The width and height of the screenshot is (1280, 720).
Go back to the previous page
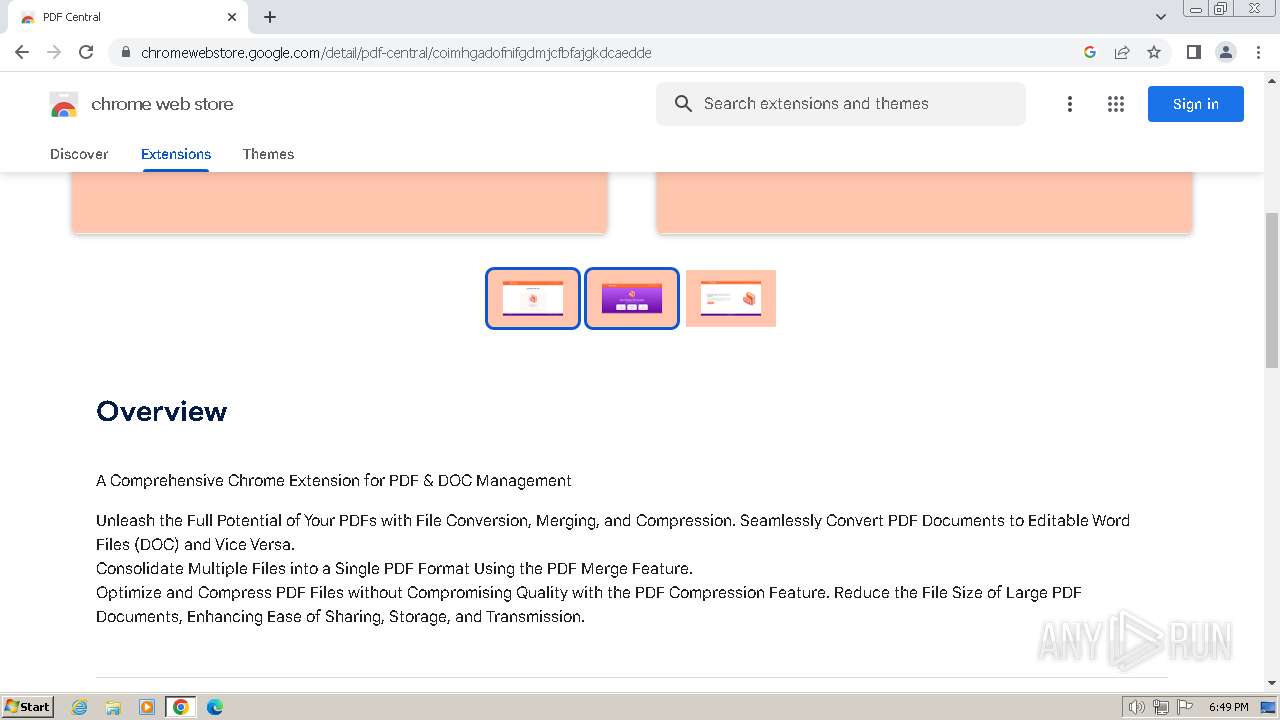pyautogui.click(x=22, y=52)
